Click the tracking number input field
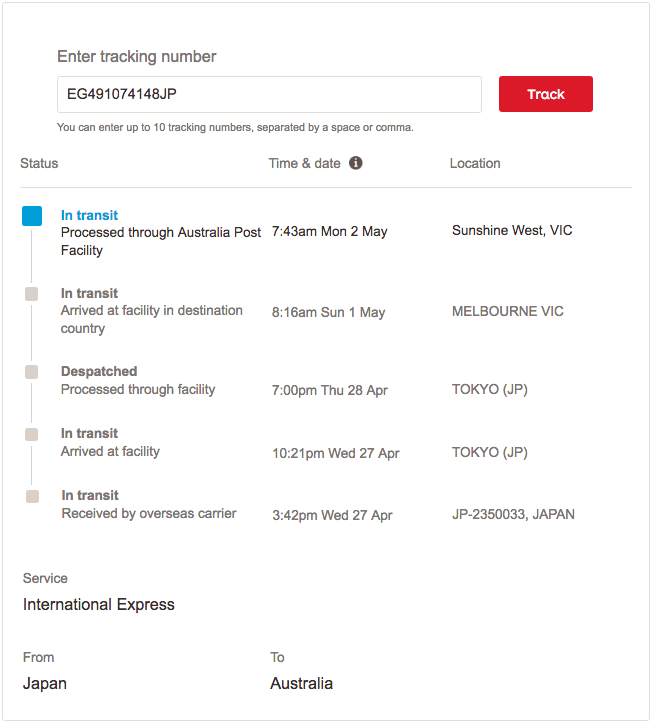The width and height of the screenshot is (653, 726). tap(269, 94)
